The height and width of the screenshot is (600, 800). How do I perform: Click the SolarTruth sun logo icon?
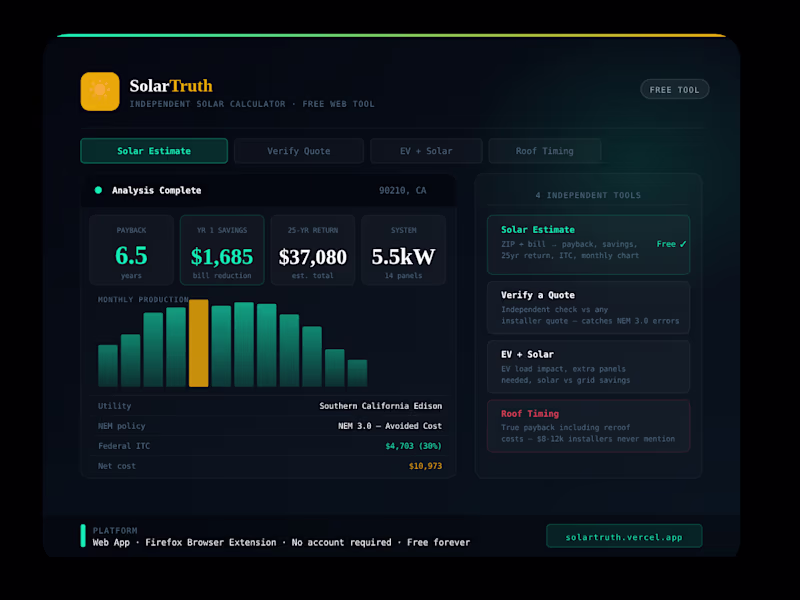click(100, 90)
